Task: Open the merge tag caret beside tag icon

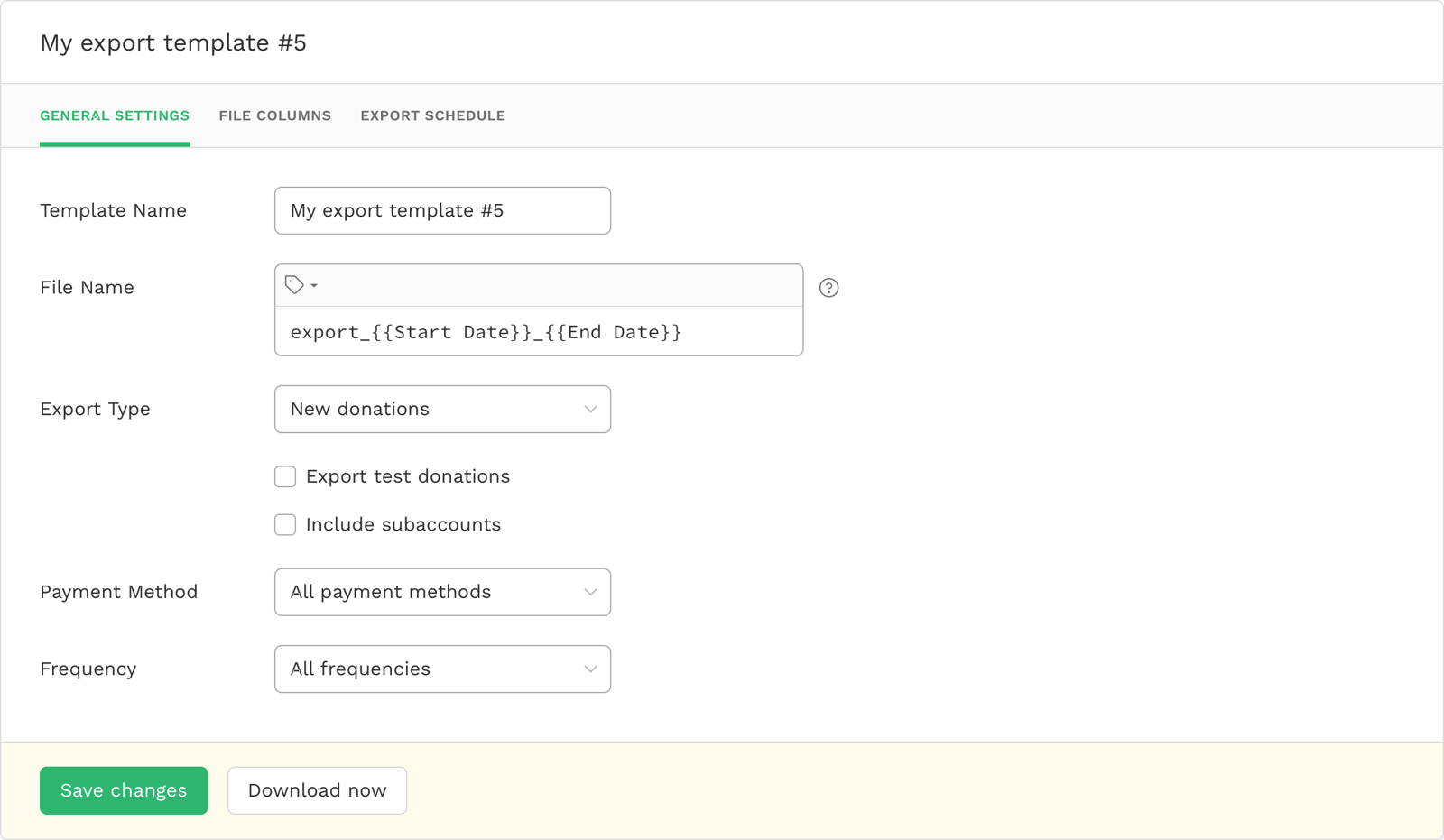Action: [314, 285]
